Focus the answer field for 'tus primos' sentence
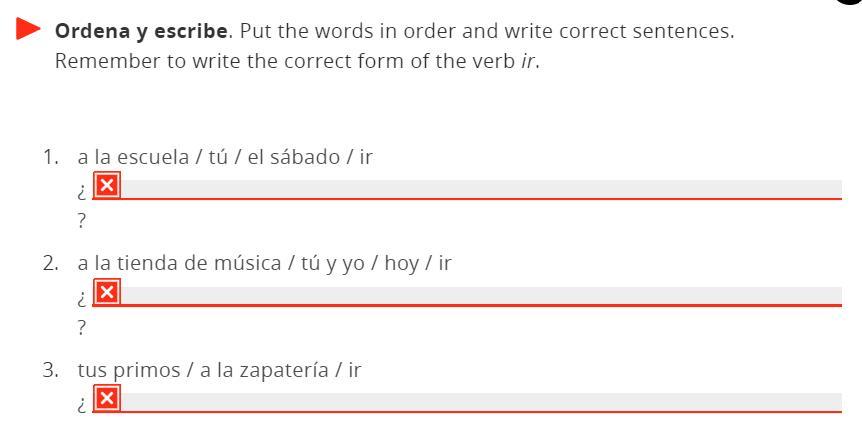Screen dimensions: 862x443 [x=467, y=402]
